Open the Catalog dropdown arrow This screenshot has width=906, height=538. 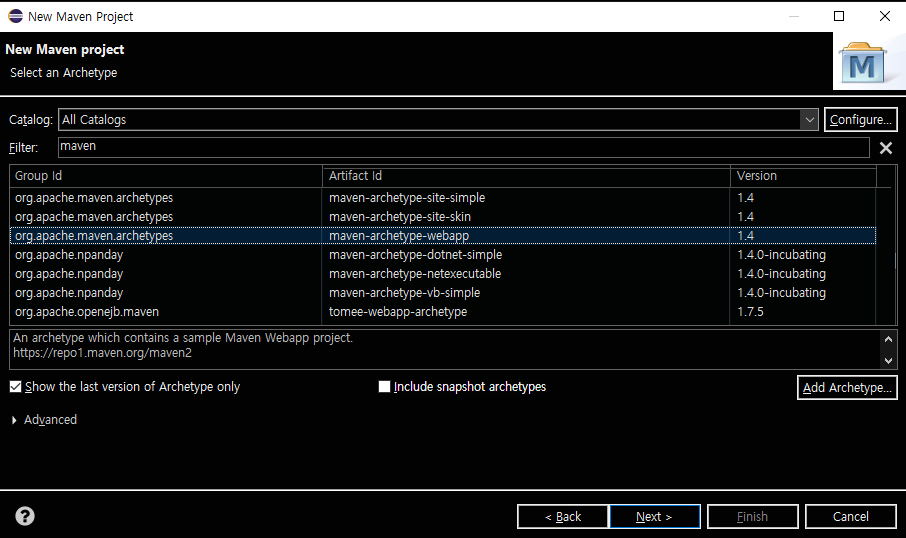coord(810,120)
